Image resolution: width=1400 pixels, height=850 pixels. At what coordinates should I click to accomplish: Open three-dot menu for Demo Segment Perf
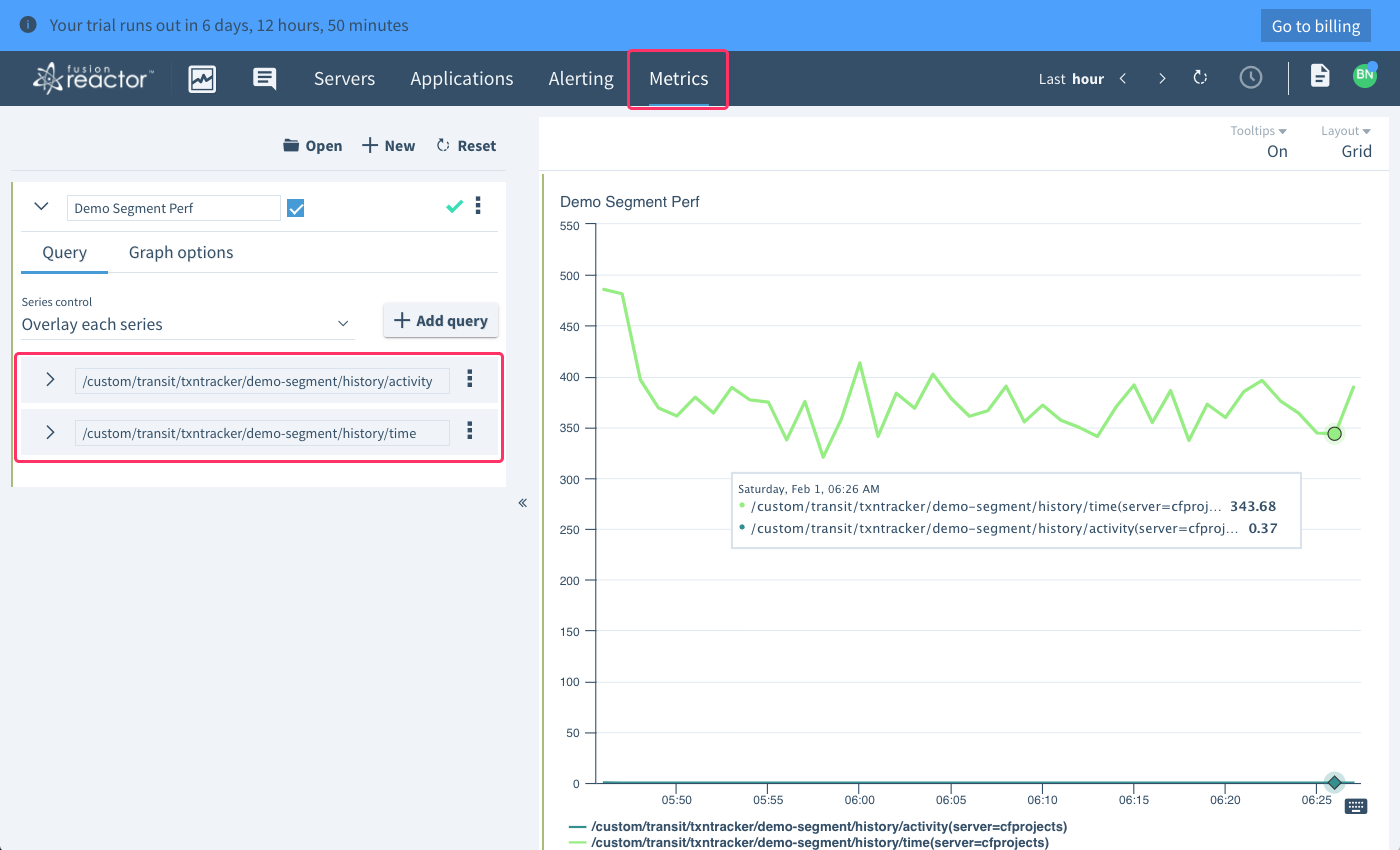point(478,206)
